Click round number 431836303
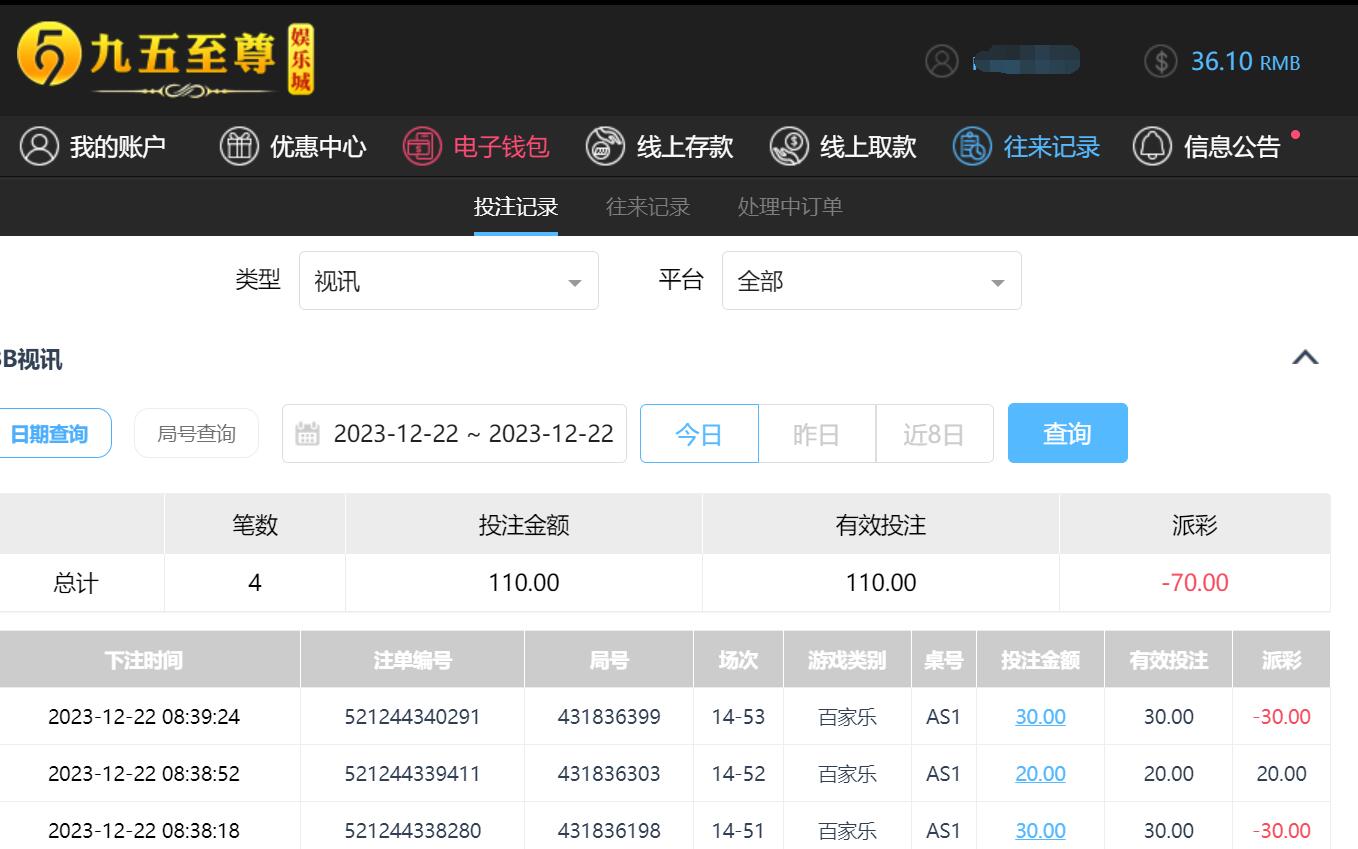 point(609,774)
